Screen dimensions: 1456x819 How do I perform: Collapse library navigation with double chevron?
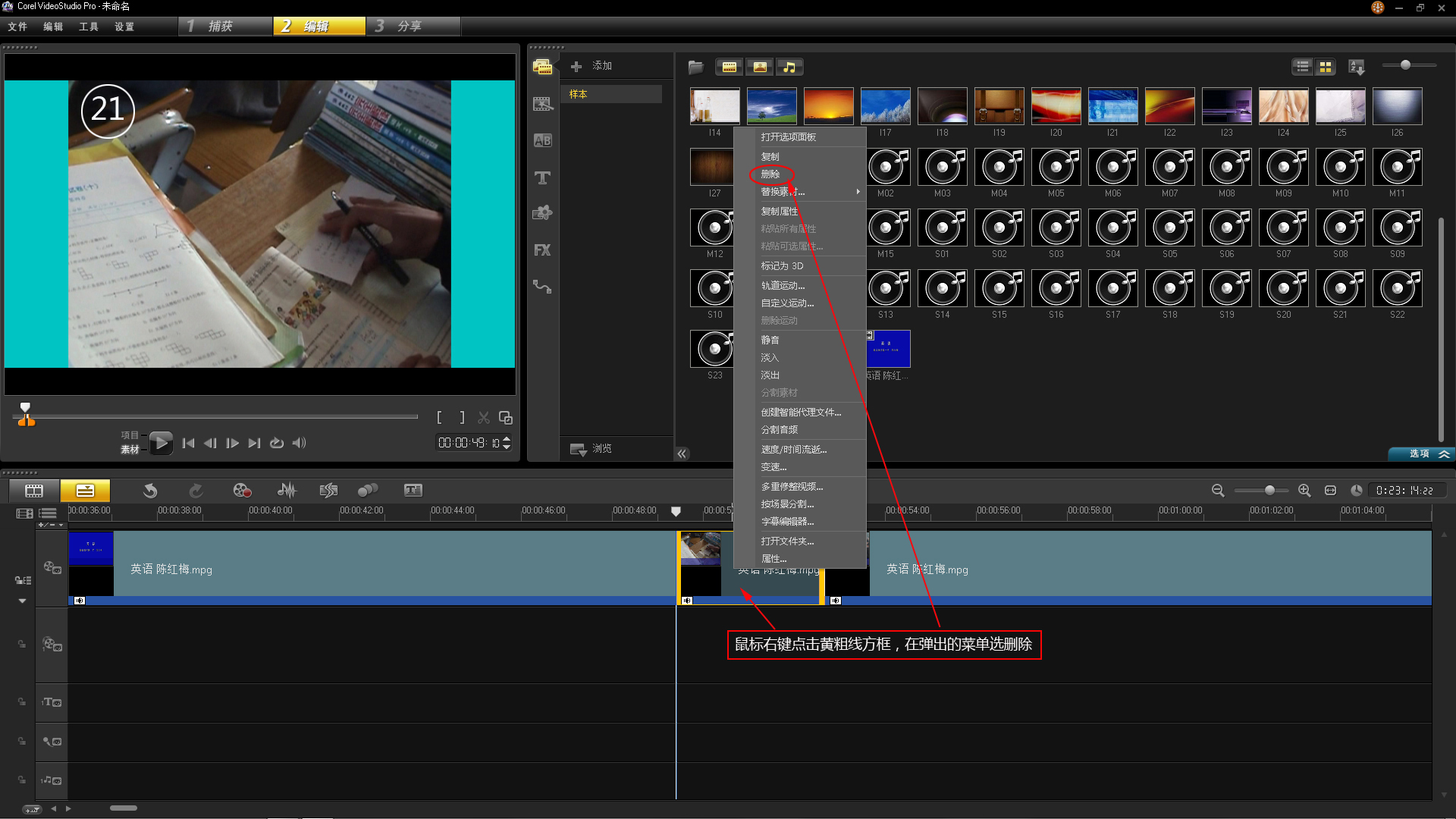point(682,453)
